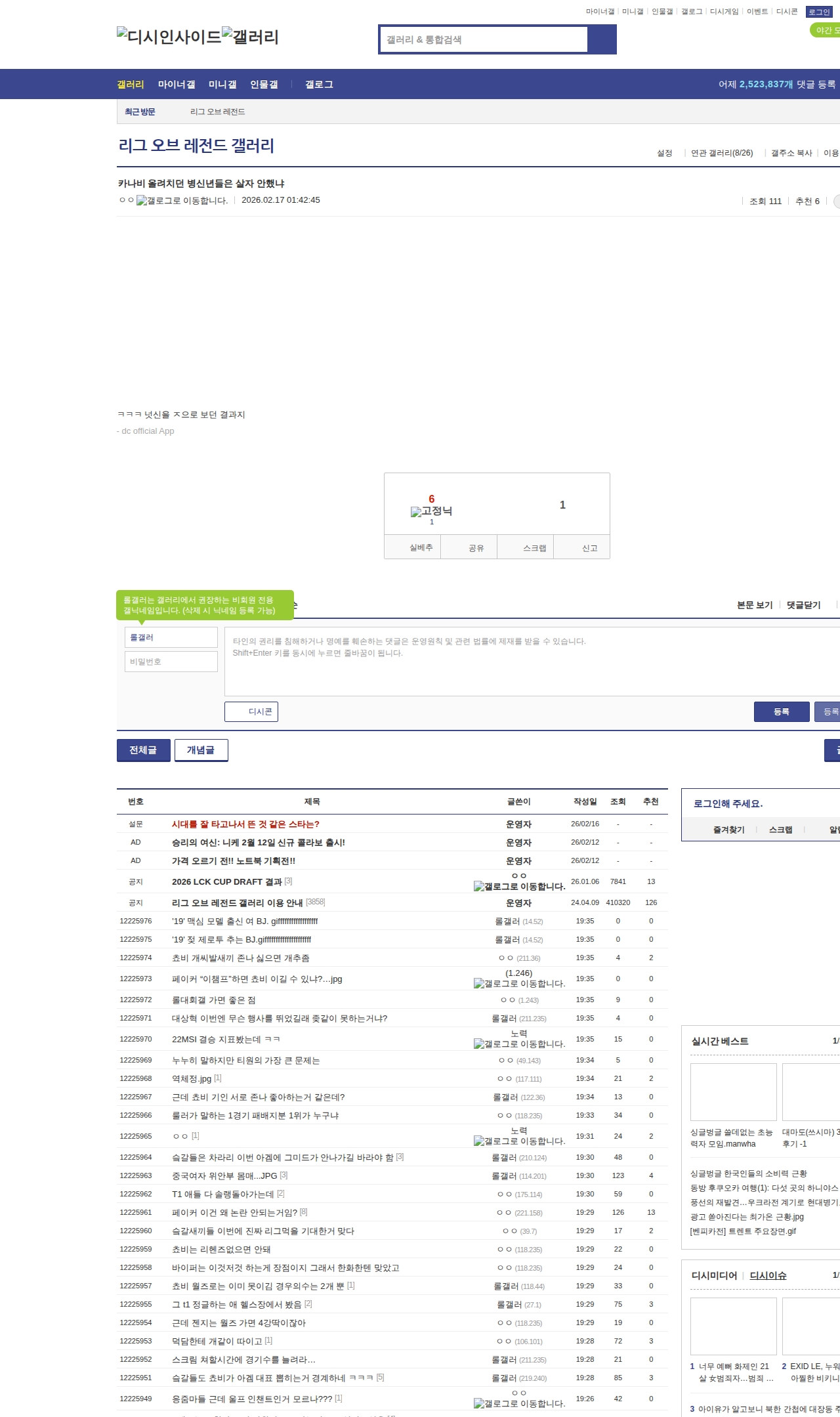Click the 작성일 column header

pyautogui.click(x=585, y=802)
